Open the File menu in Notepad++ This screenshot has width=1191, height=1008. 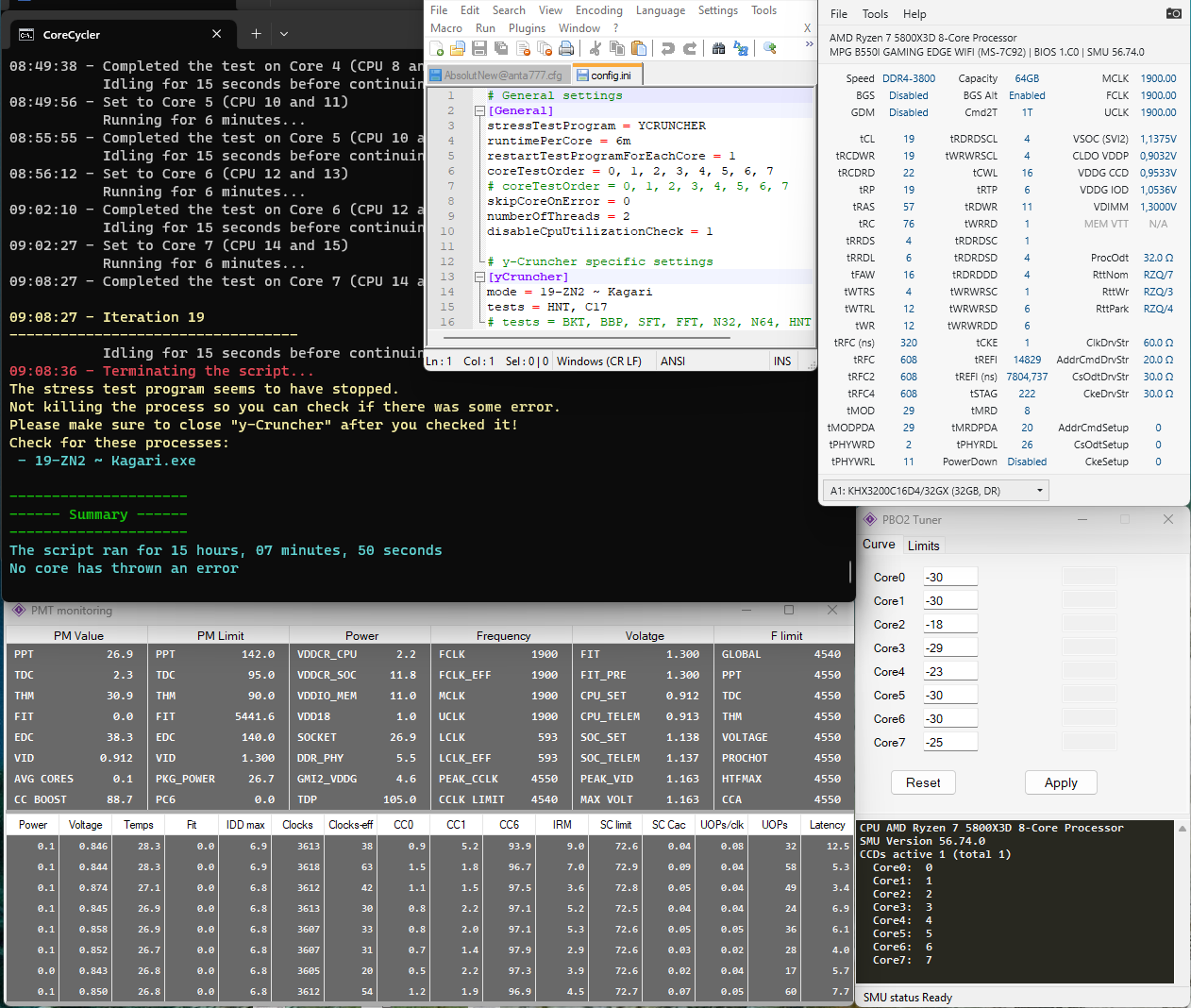(439, 10)
